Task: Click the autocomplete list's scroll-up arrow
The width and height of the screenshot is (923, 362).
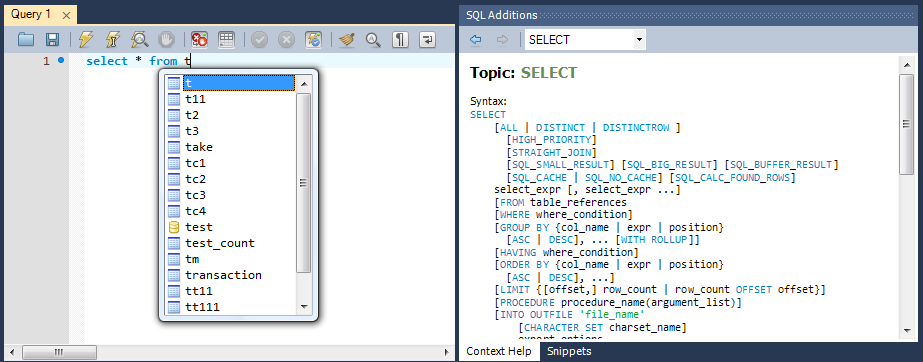Action: point(304,84)
